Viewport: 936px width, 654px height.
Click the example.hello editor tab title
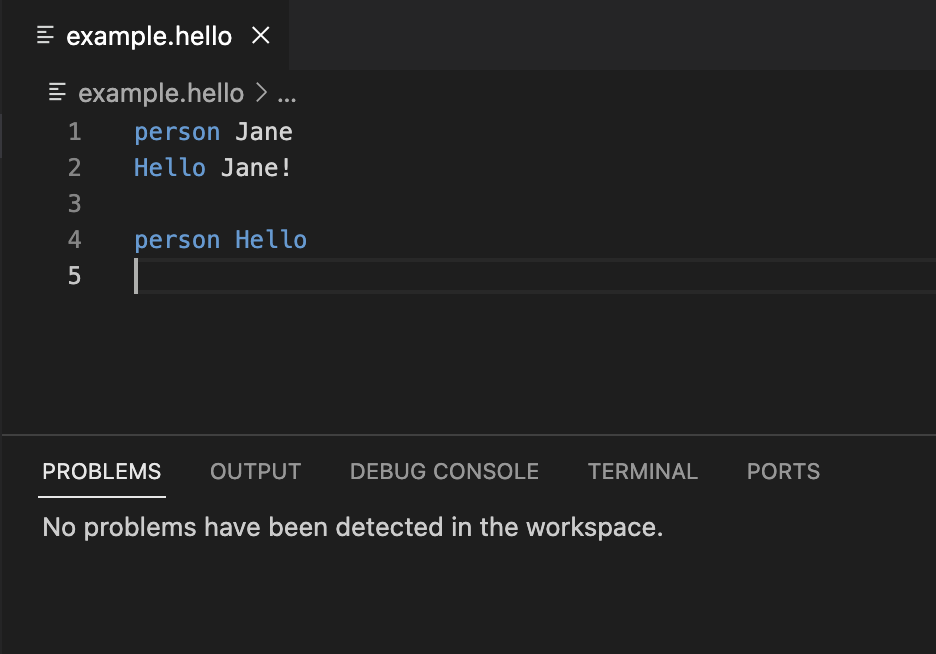(x=150, y=34)
